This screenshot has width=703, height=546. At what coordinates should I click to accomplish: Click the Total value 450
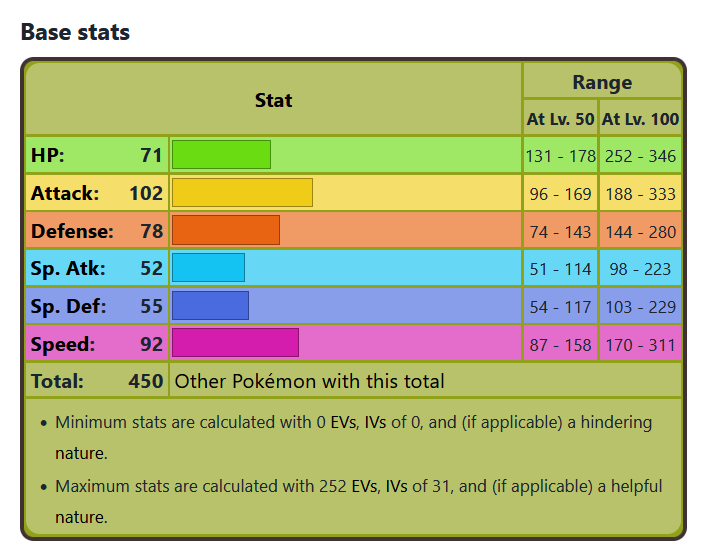tap(146, 381)
